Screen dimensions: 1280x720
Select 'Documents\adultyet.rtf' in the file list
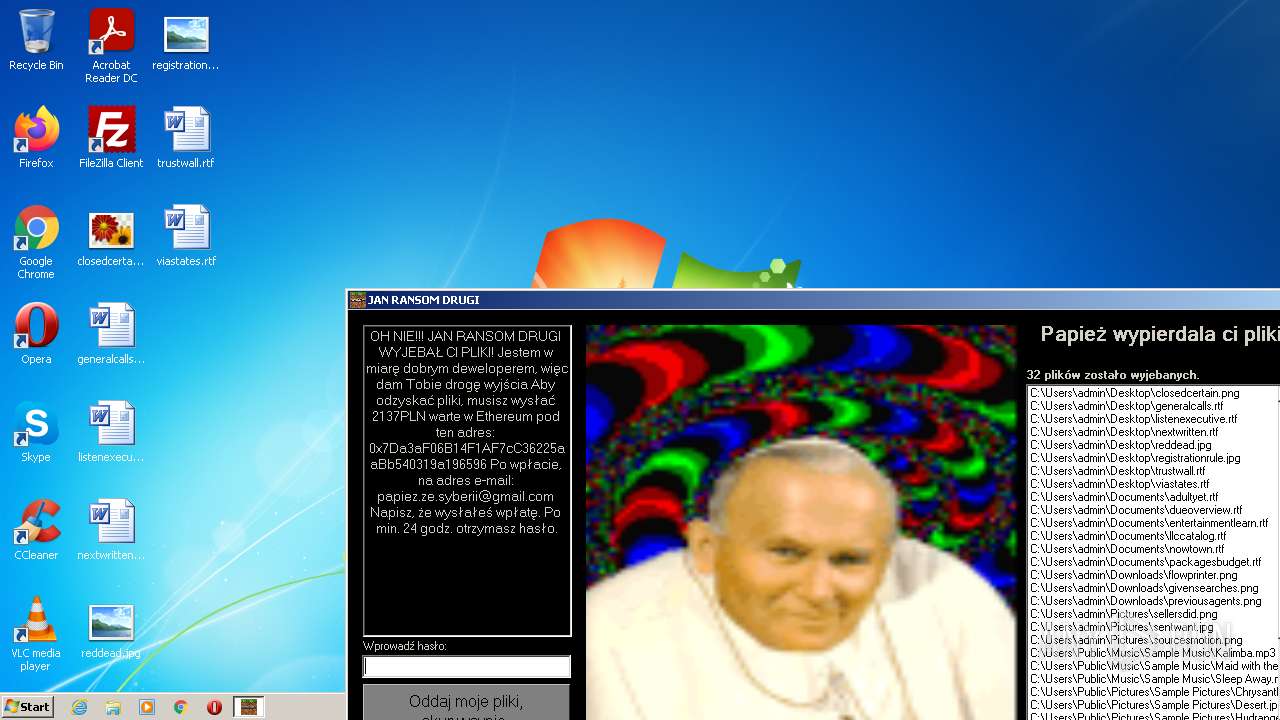point(1124,497)
